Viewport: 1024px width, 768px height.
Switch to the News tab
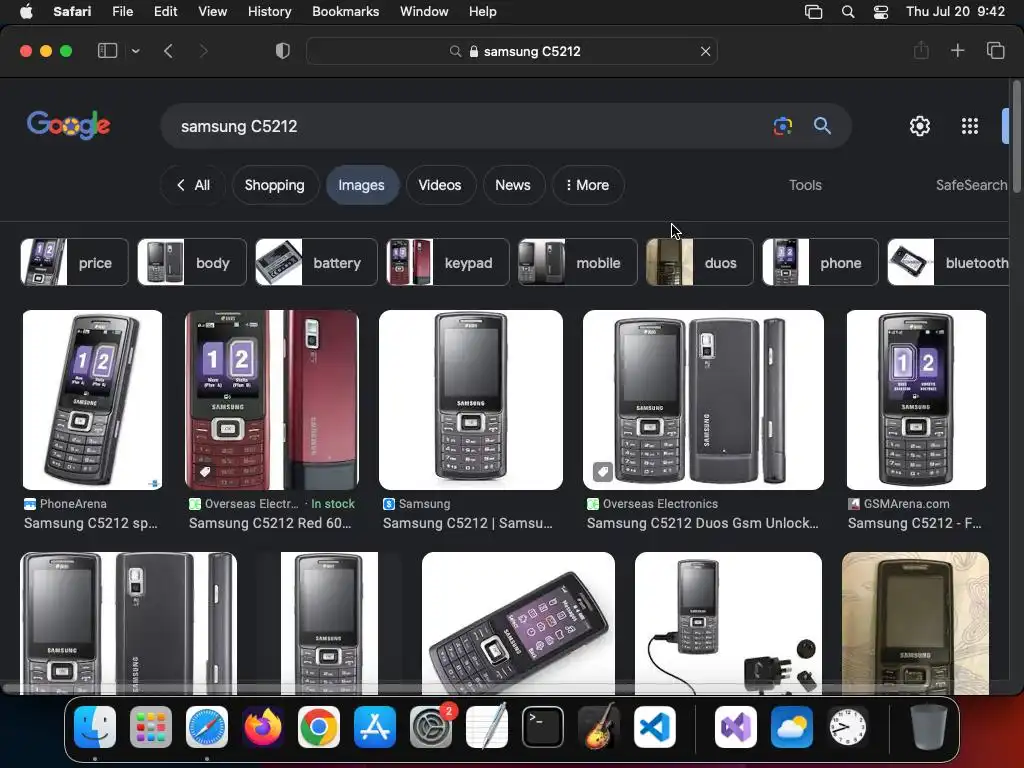coord(513,185)
